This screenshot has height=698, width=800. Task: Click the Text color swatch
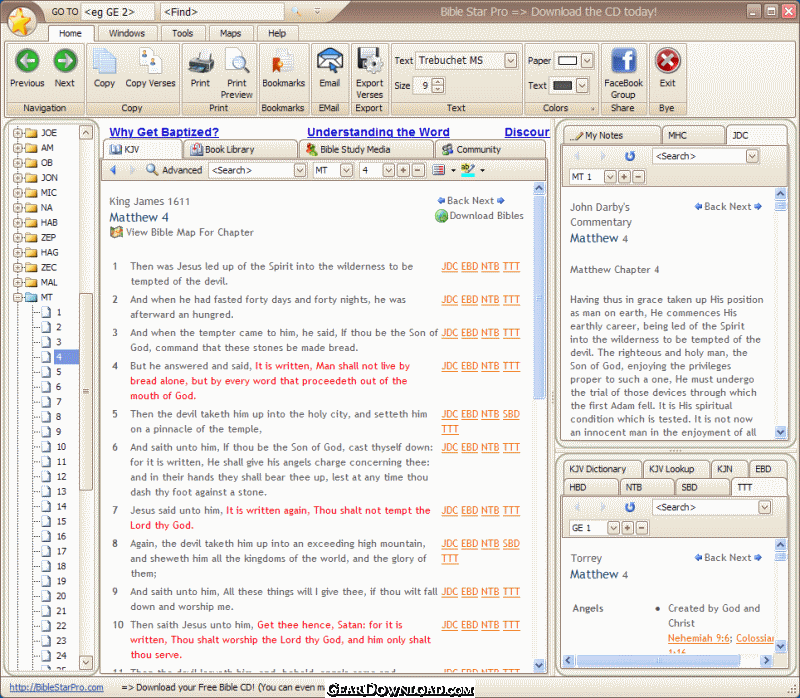(x=562, y=85)
